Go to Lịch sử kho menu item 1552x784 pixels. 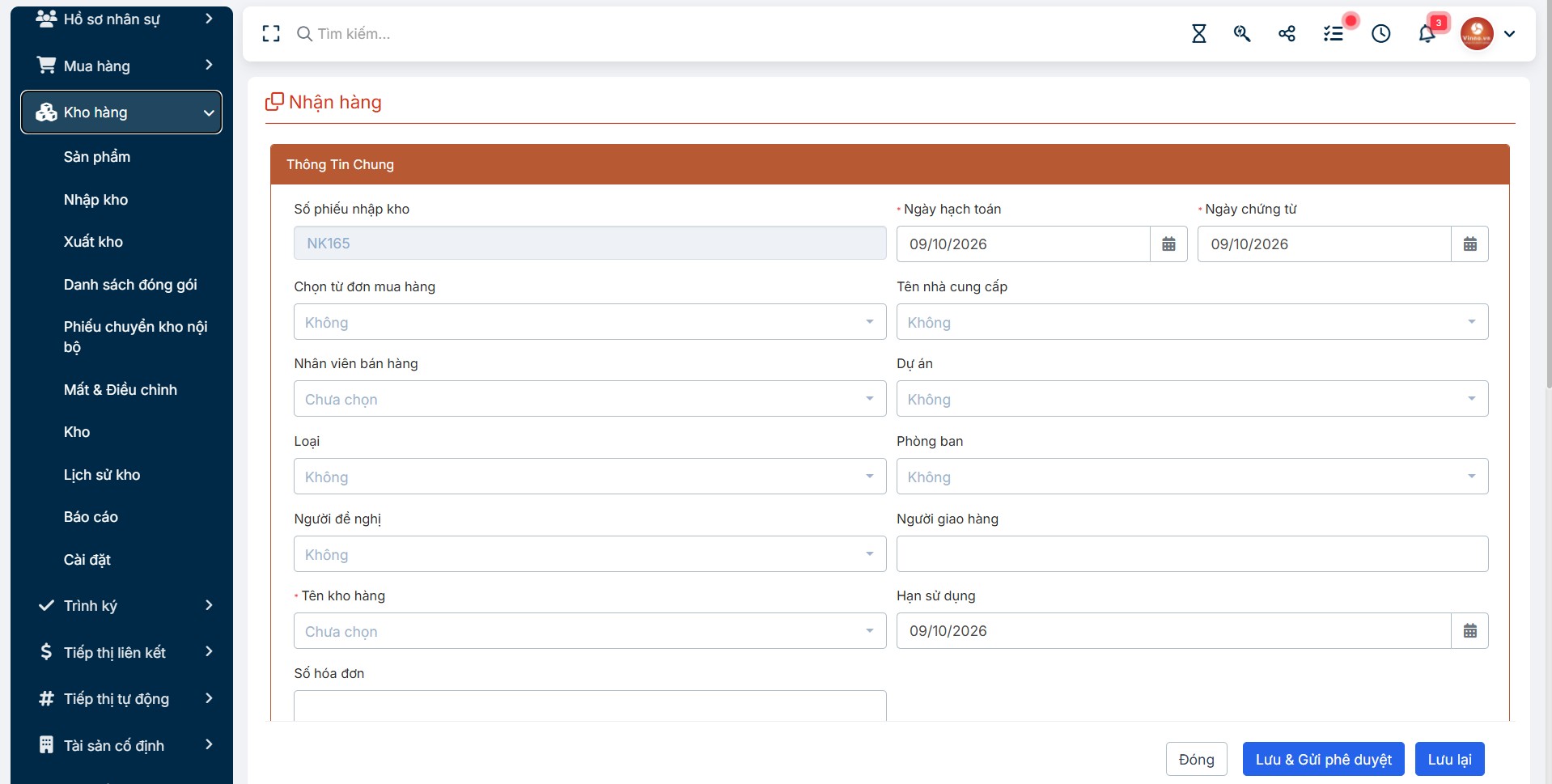[102, 475]
